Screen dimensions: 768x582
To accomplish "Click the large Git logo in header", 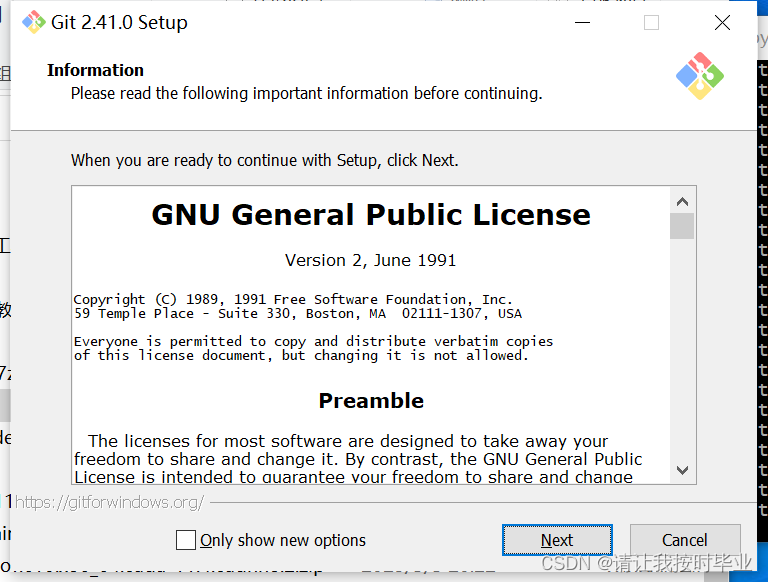I will click(x=700, y=76).
